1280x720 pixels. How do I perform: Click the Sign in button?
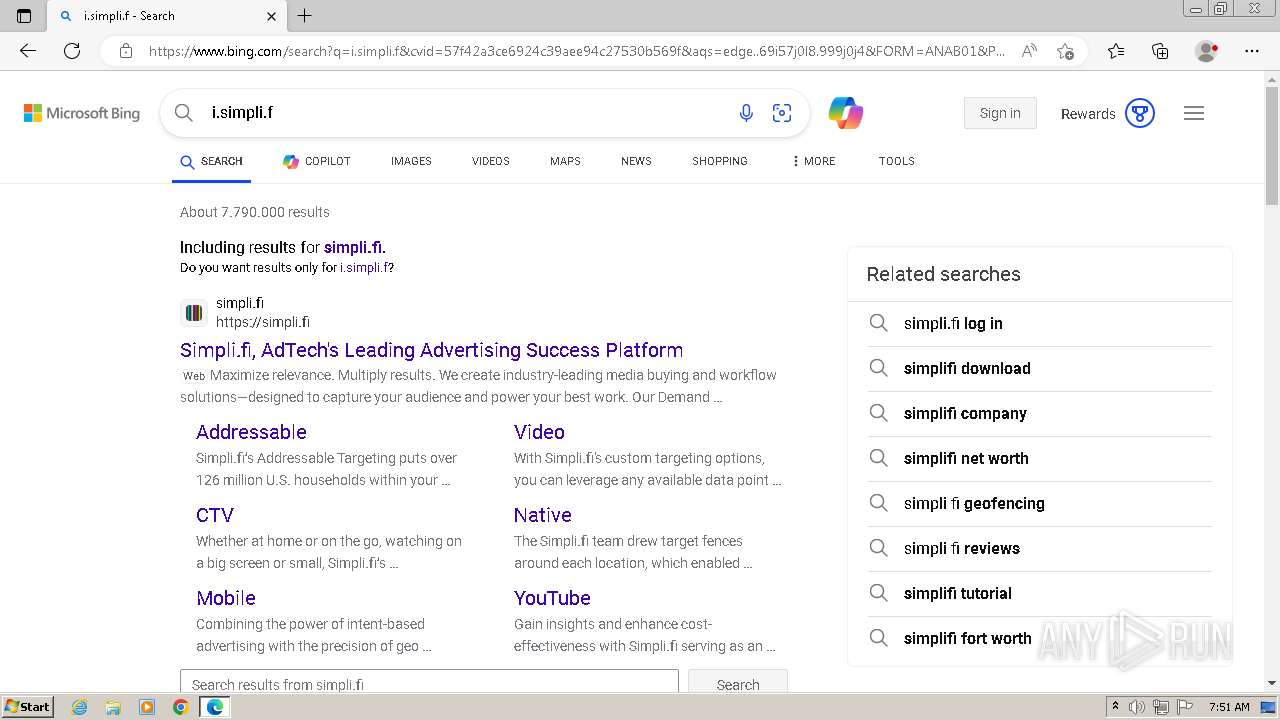[1000, 113]
